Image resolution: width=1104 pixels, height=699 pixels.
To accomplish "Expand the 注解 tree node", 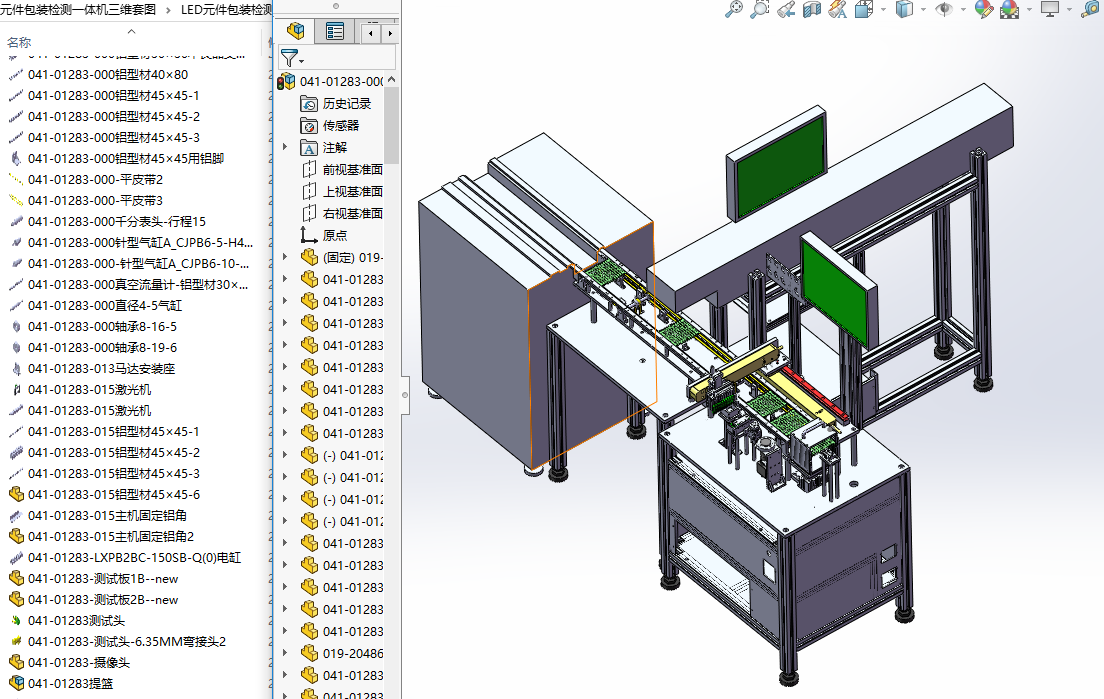I will coord(285,148).
